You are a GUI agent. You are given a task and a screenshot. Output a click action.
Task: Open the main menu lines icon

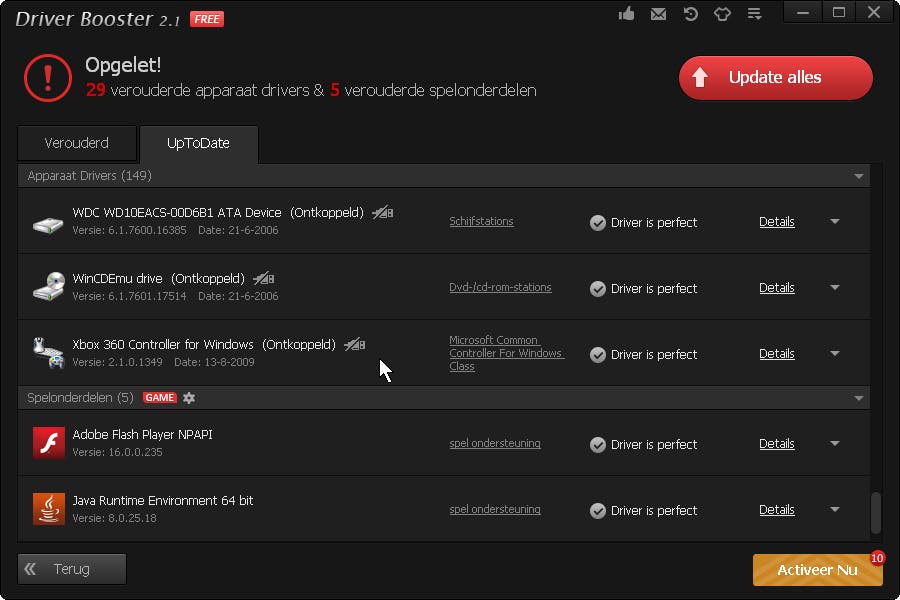coord(754,14)
